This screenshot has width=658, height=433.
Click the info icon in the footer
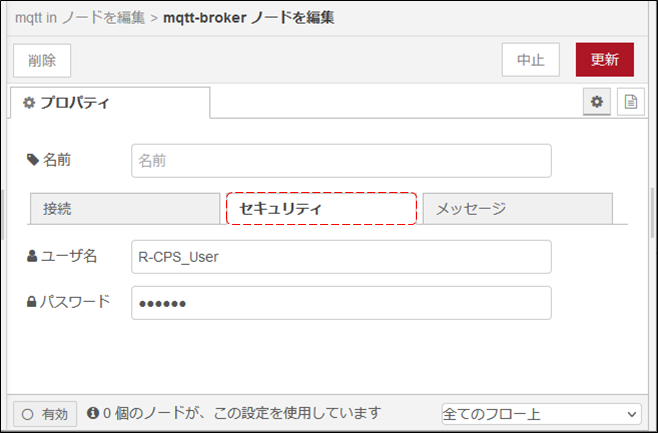pyautogui.click(x=93, y=413)
